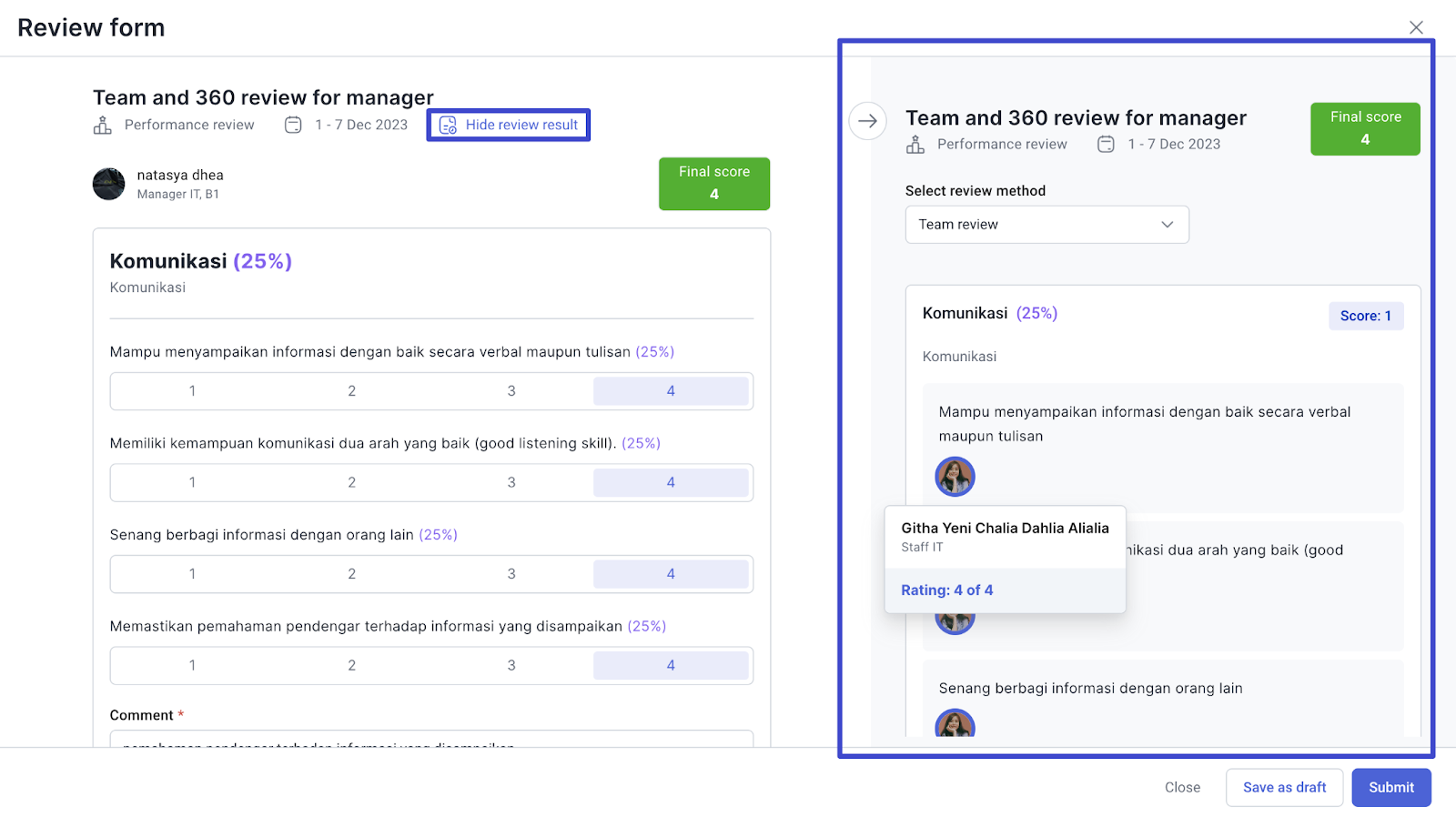
Task: Open the Team review method dropdown
Action: coord(1046,225)
